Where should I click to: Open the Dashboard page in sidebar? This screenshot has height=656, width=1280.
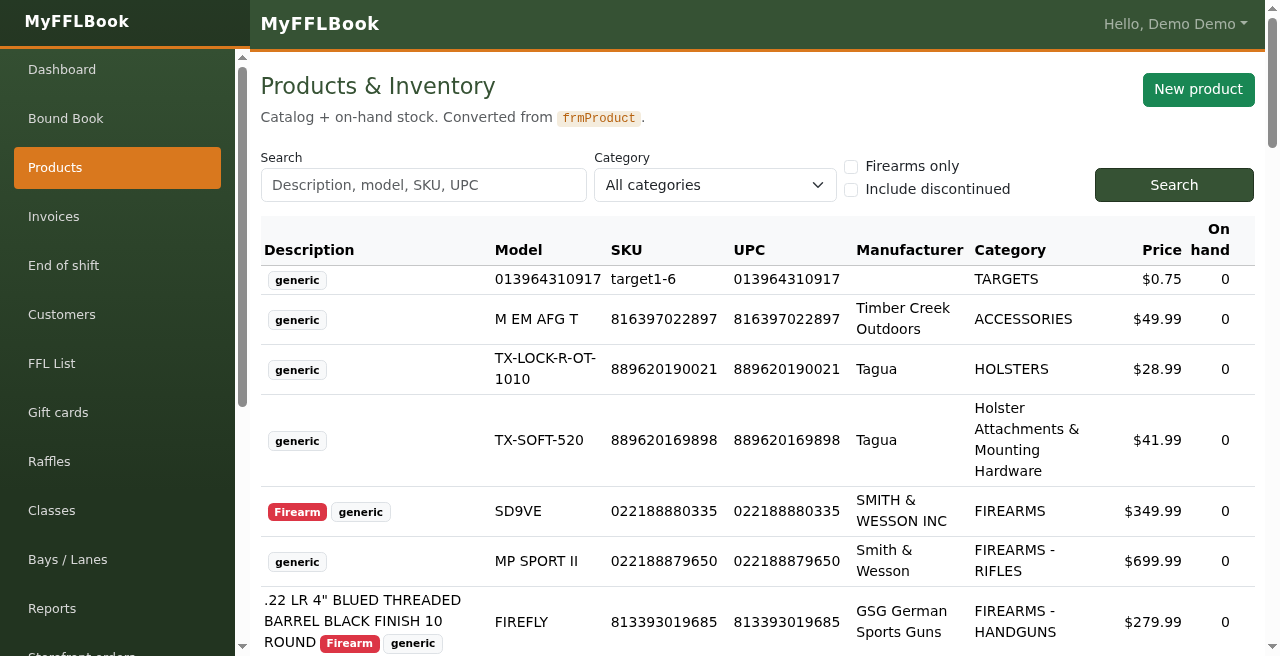coord(117,70)
